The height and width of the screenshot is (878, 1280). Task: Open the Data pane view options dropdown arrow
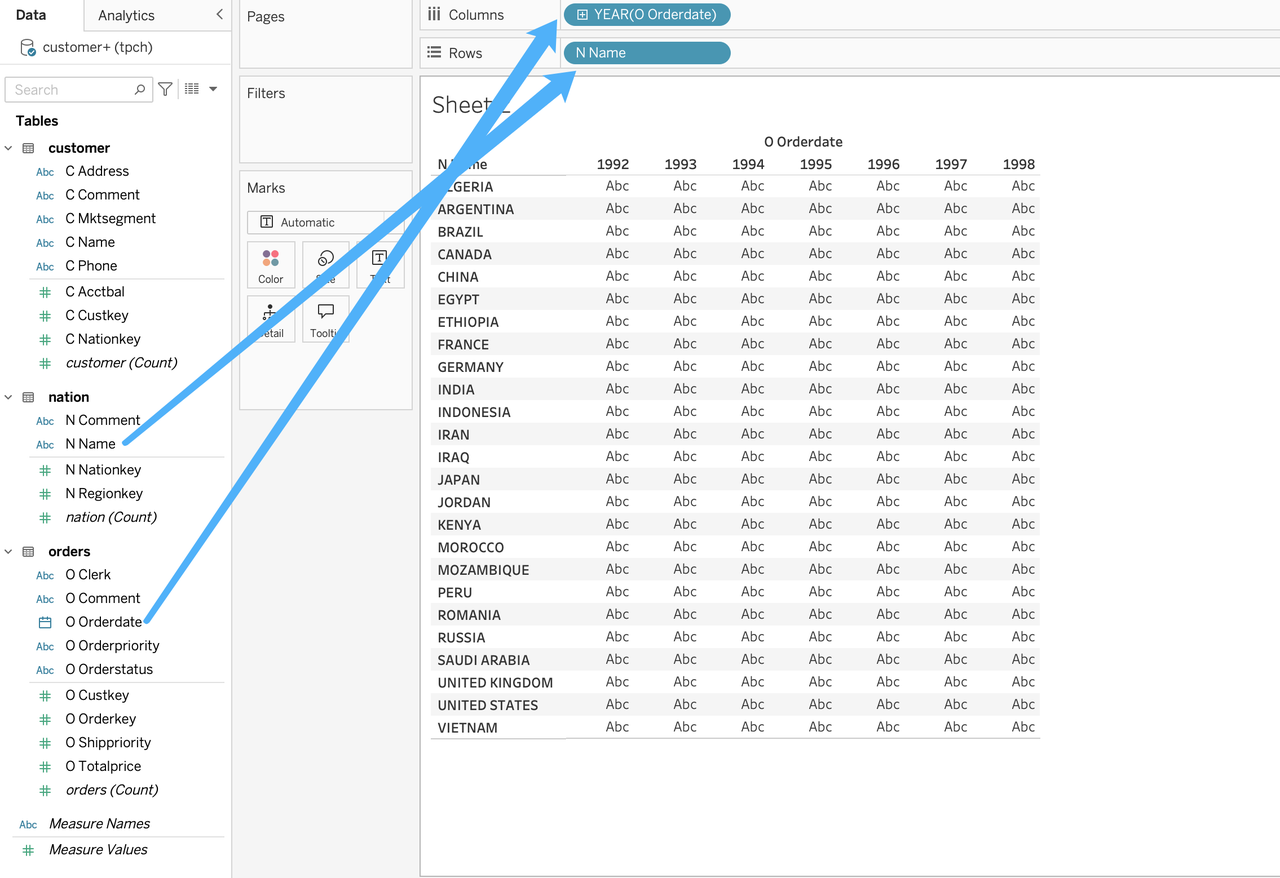[213, 89]
